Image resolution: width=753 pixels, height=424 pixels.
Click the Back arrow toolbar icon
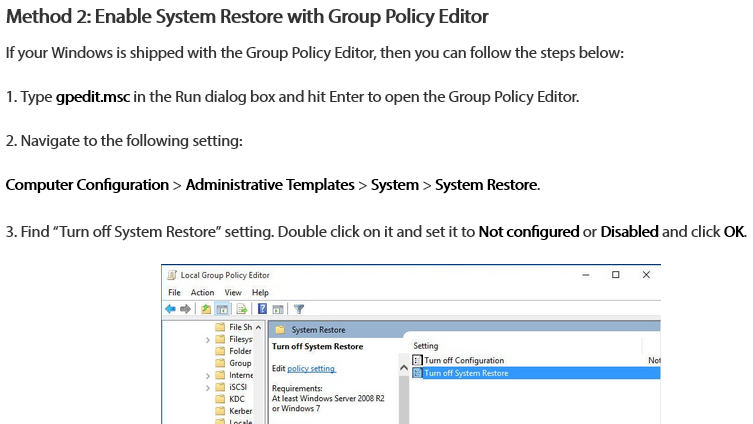172,309
